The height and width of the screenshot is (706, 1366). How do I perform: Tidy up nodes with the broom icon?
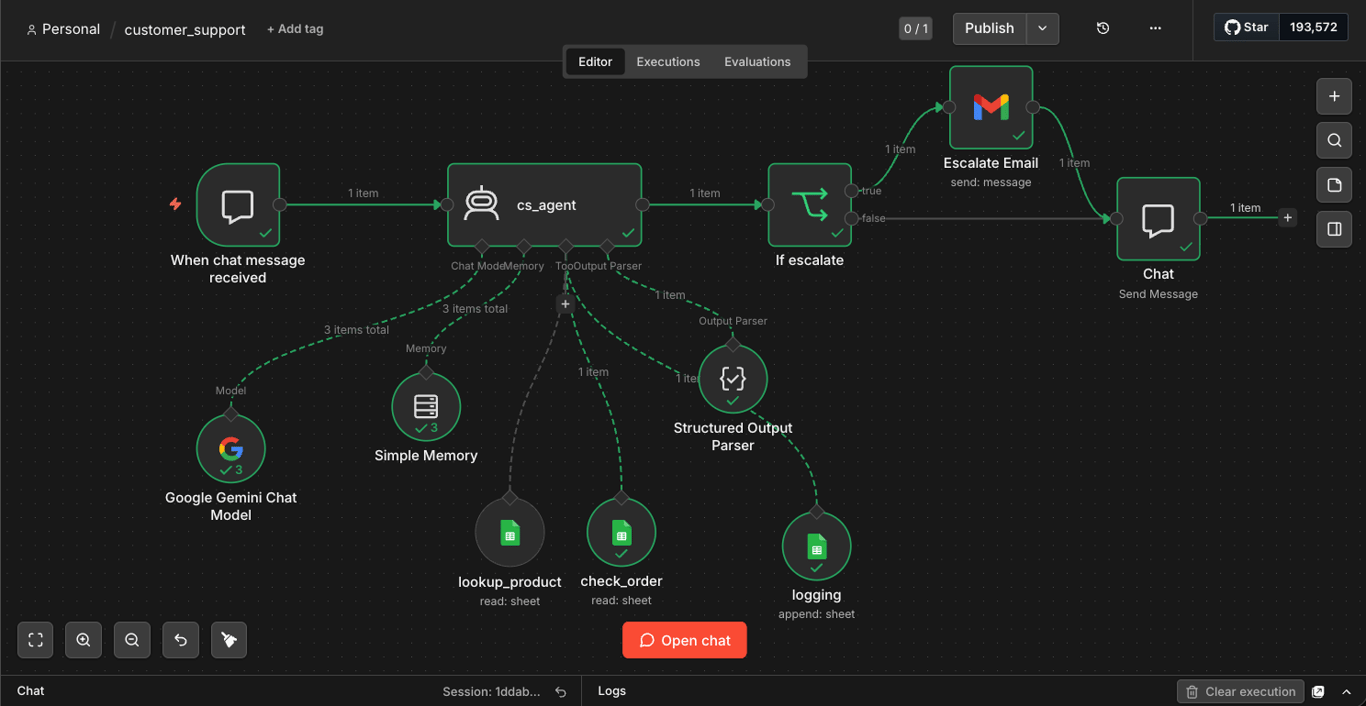(229, 640)
